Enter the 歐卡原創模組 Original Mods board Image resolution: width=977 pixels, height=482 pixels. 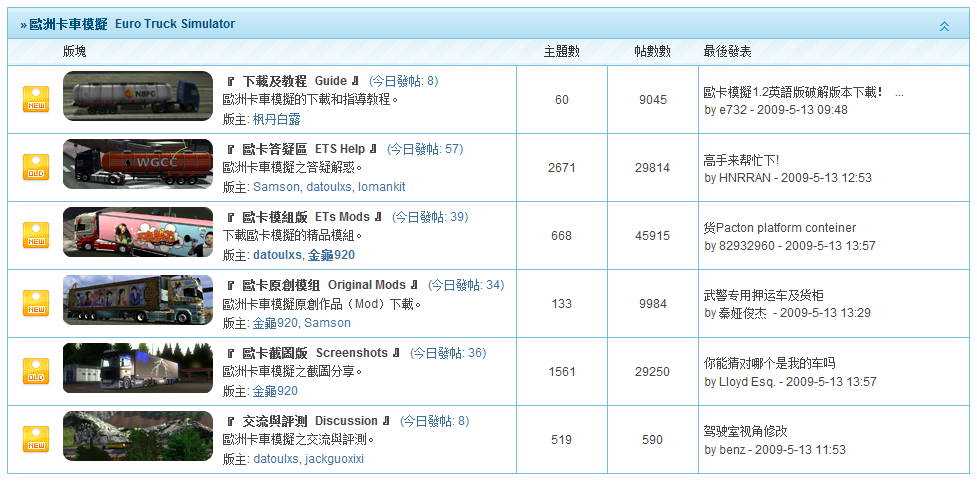point(324,285)
